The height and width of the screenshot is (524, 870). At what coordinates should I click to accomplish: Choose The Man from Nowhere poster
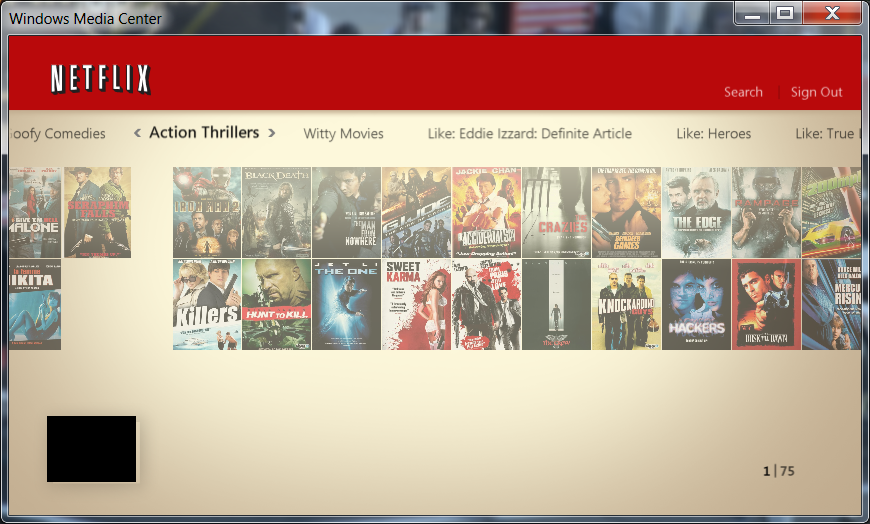pos(346,212)
